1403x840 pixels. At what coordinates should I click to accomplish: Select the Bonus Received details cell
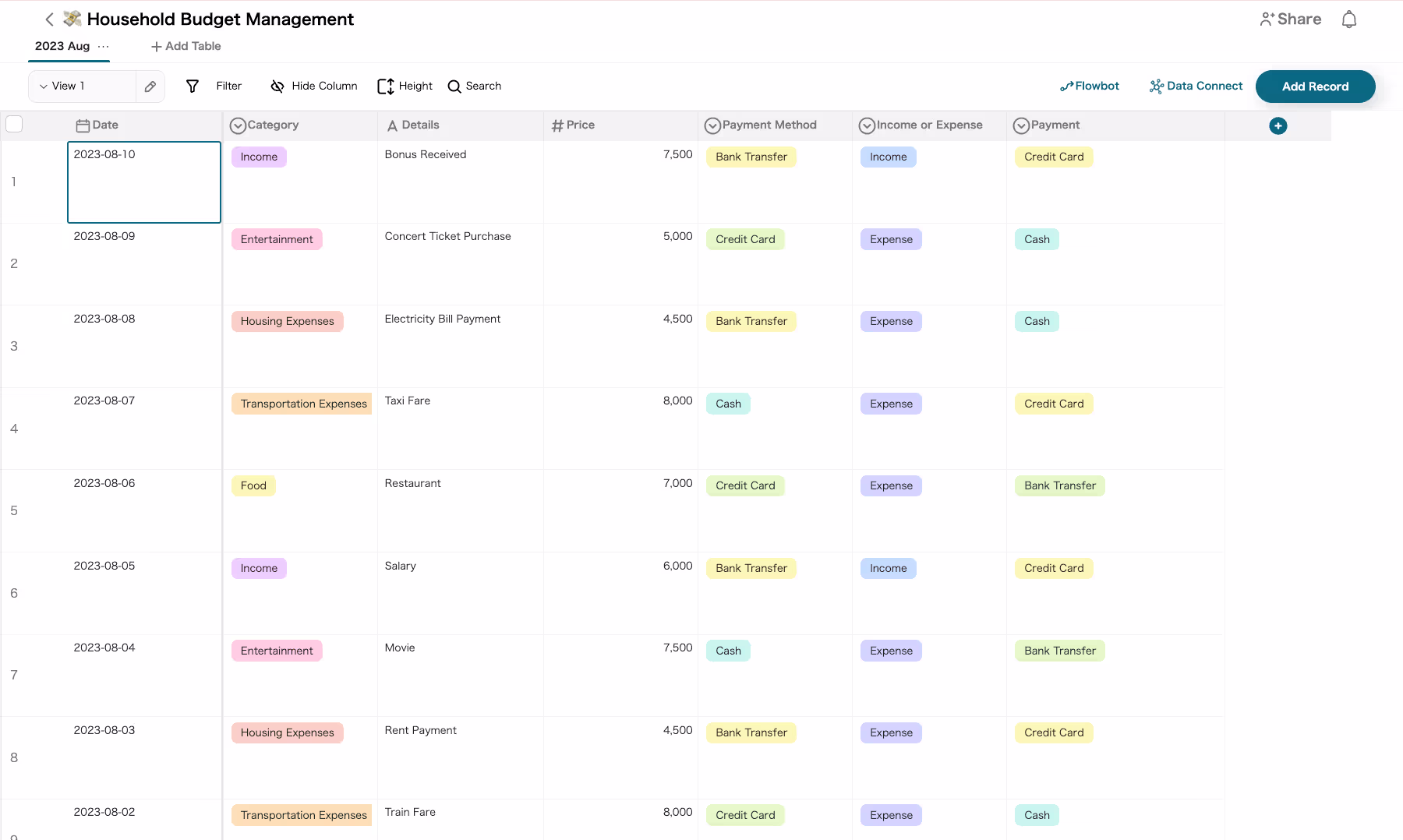click(460, 182)
